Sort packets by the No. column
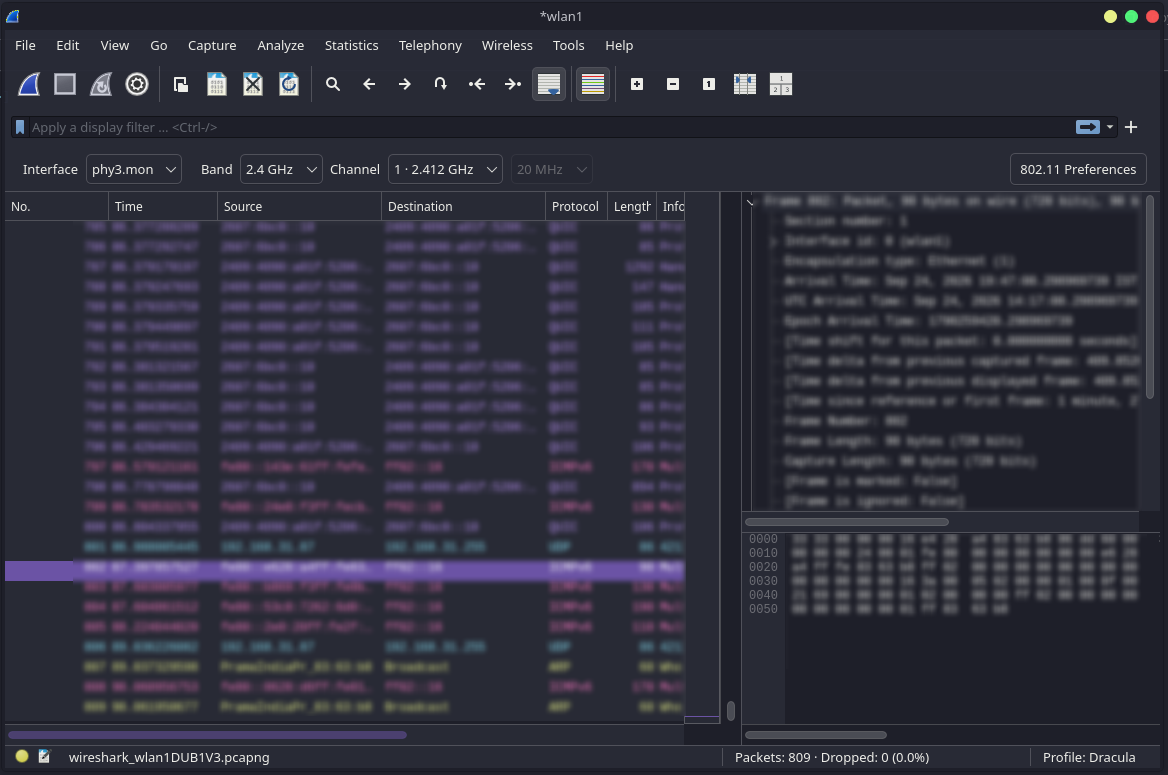Screen dimensions: 1168x775 (57, 206)
